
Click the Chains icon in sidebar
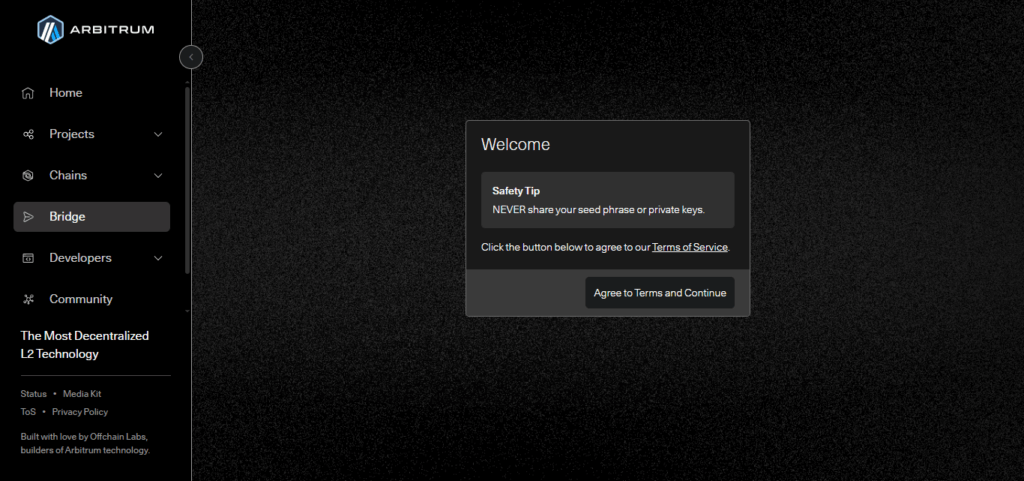tap(28, 176)
